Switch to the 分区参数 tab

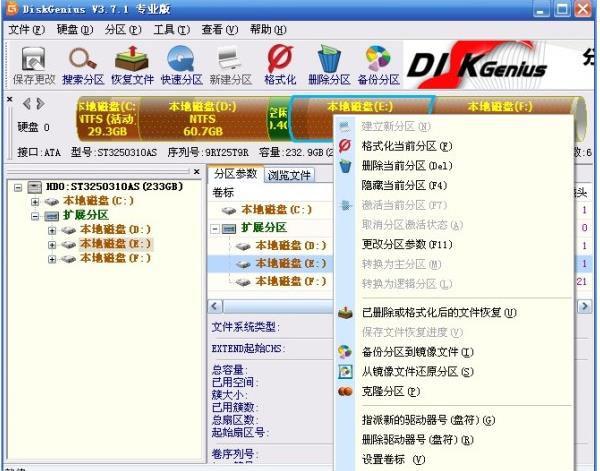236,174
